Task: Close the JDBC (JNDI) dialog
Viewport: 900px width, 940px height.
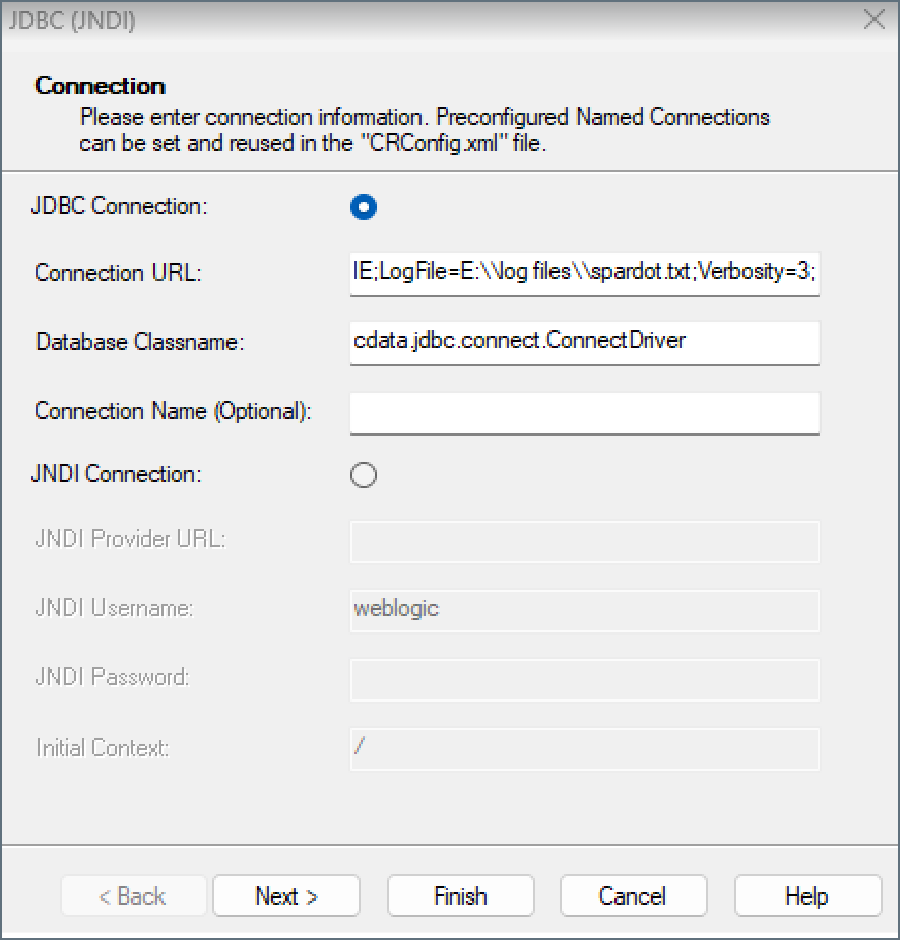Action: [x=874, y=19]
